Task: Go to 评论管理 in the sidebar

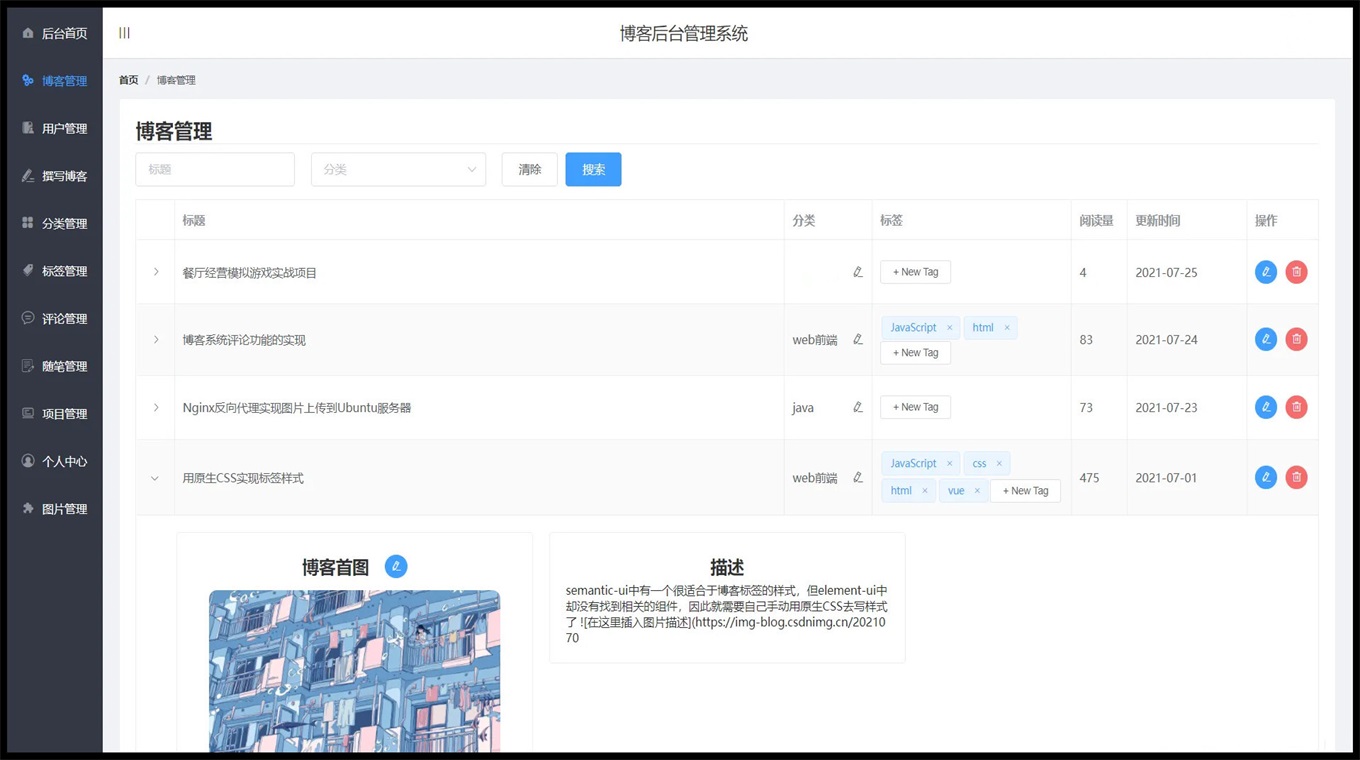Action: point(64,319)
